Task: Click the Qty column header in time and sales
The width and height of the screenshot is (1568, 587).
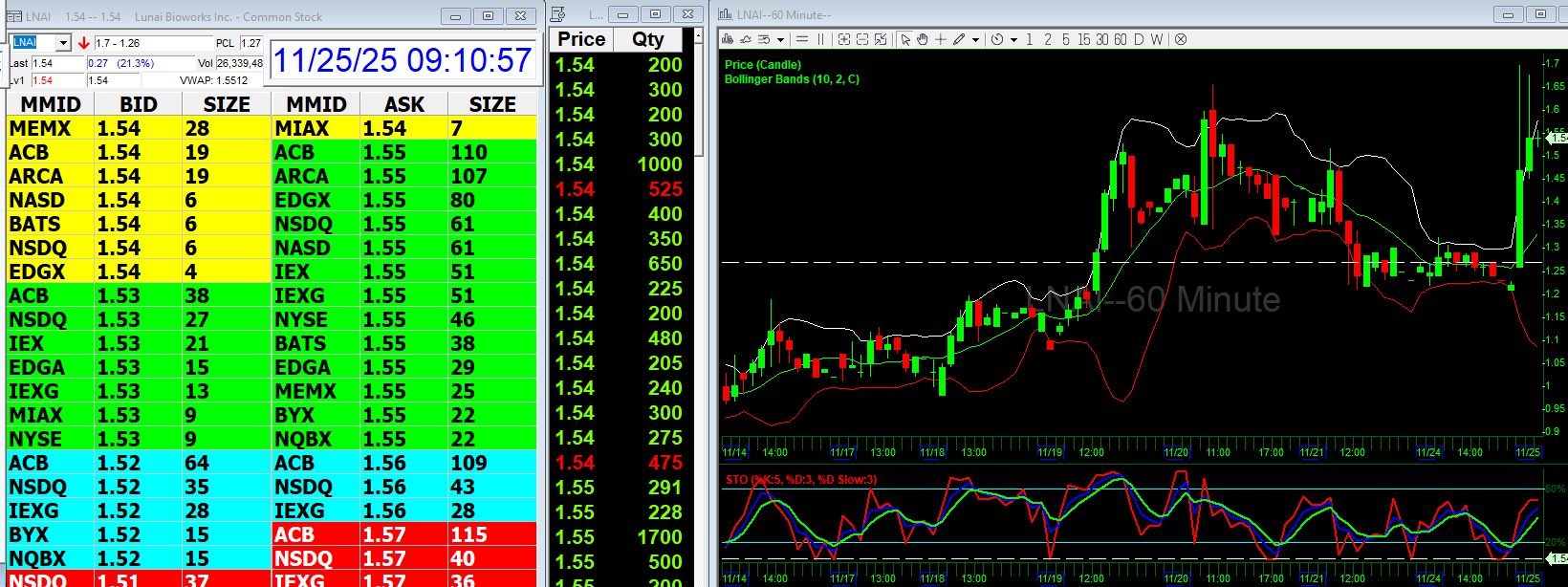Action: tap(648, 39)
